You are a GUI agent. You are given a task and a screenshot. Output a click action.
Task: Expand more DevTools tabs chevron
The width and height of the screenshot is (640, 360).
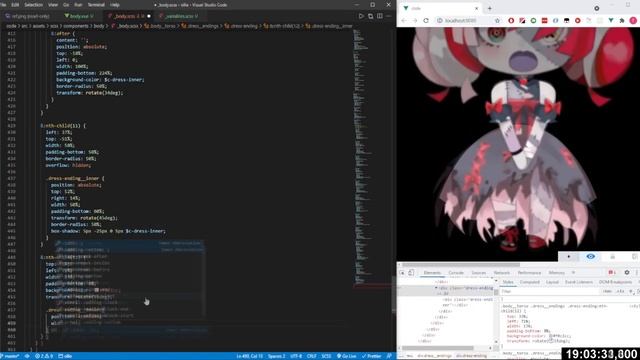tap(573, 273)
